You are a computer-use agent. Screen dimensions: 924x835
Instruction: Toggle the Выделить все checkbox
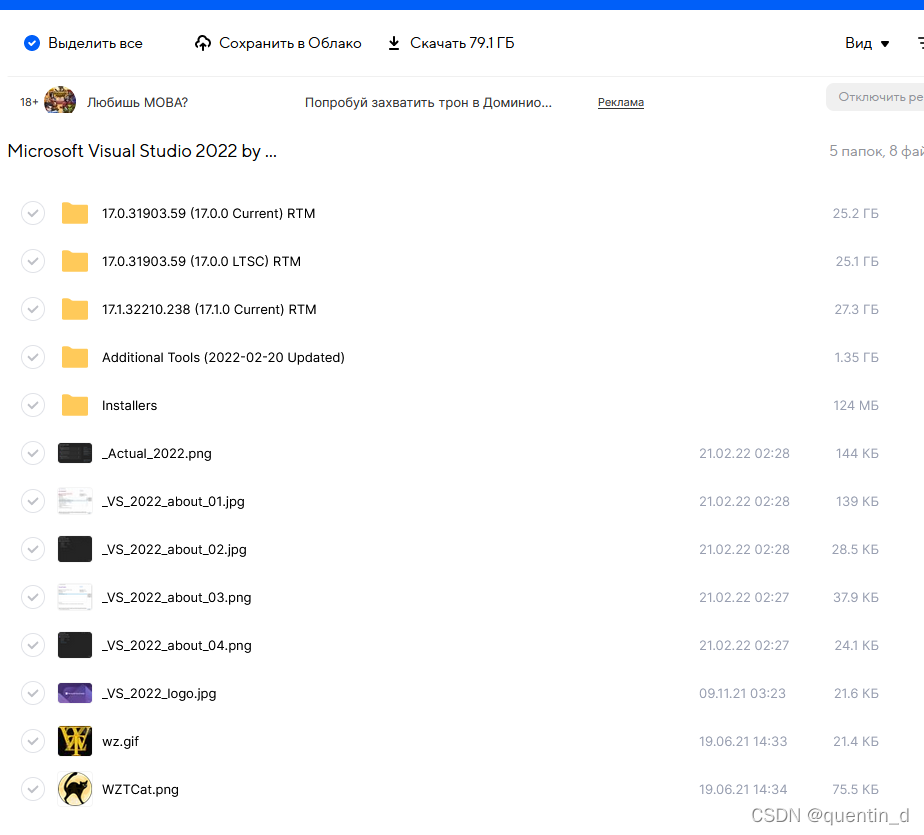(x=32, y=43)
